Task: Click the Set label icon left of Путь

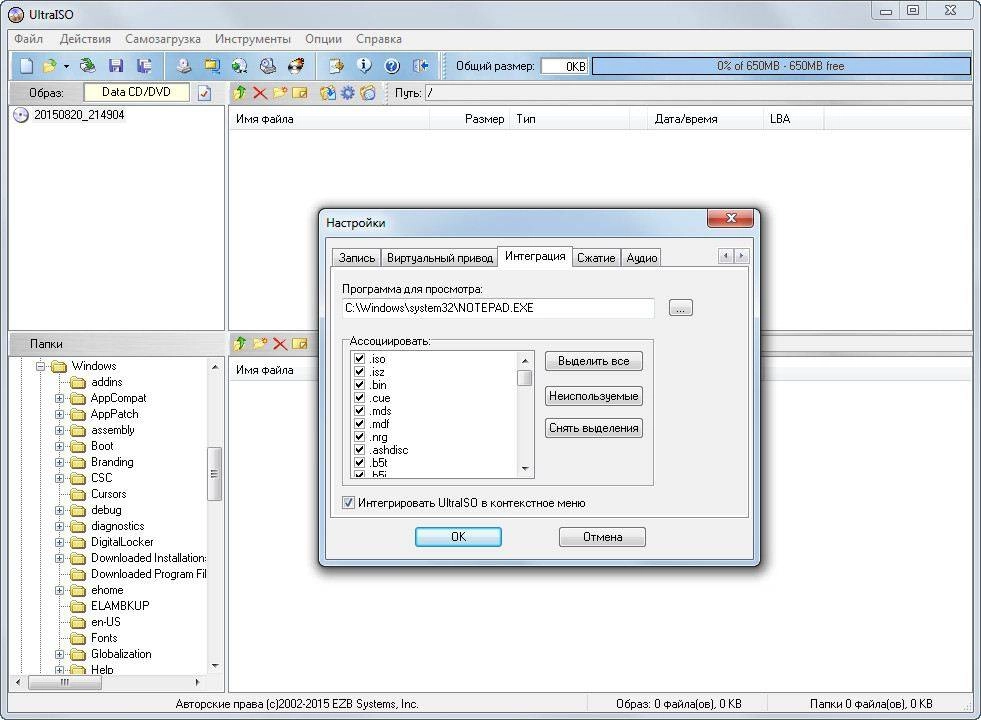Action: 368,93
